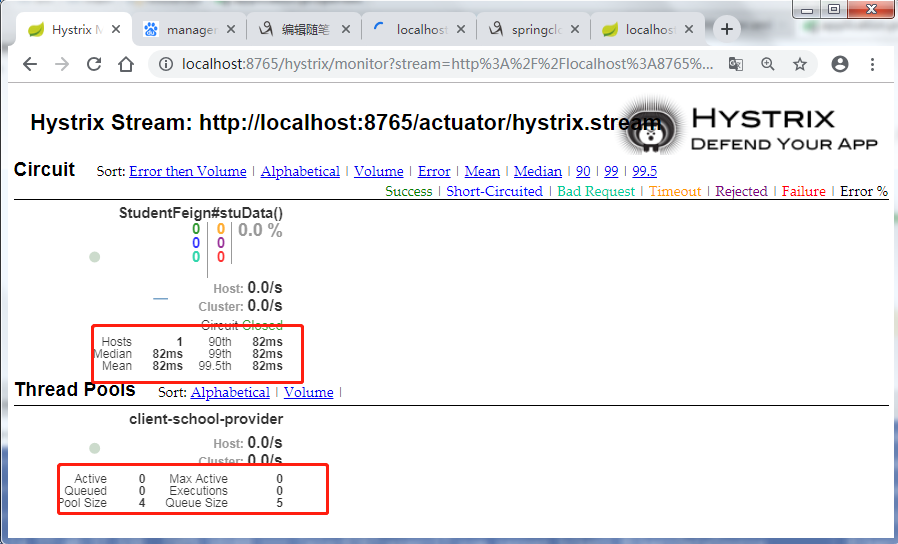Click the Pool Size value 4
The width and height of the screenshot is (898, 544).
[x=142, y=503]
